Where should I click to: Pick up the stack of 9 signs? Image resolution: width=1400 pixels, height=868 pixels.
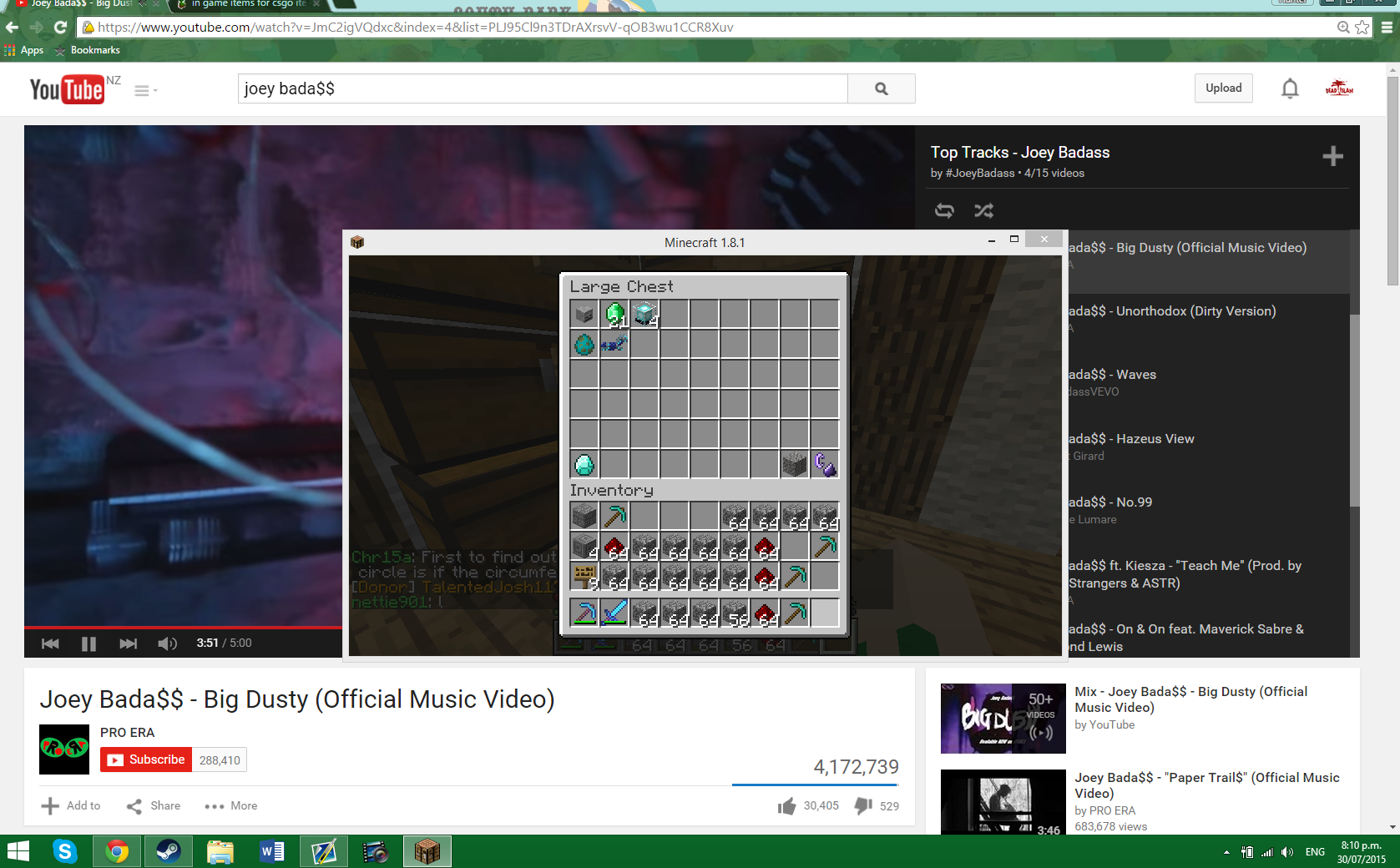point(584,577)
